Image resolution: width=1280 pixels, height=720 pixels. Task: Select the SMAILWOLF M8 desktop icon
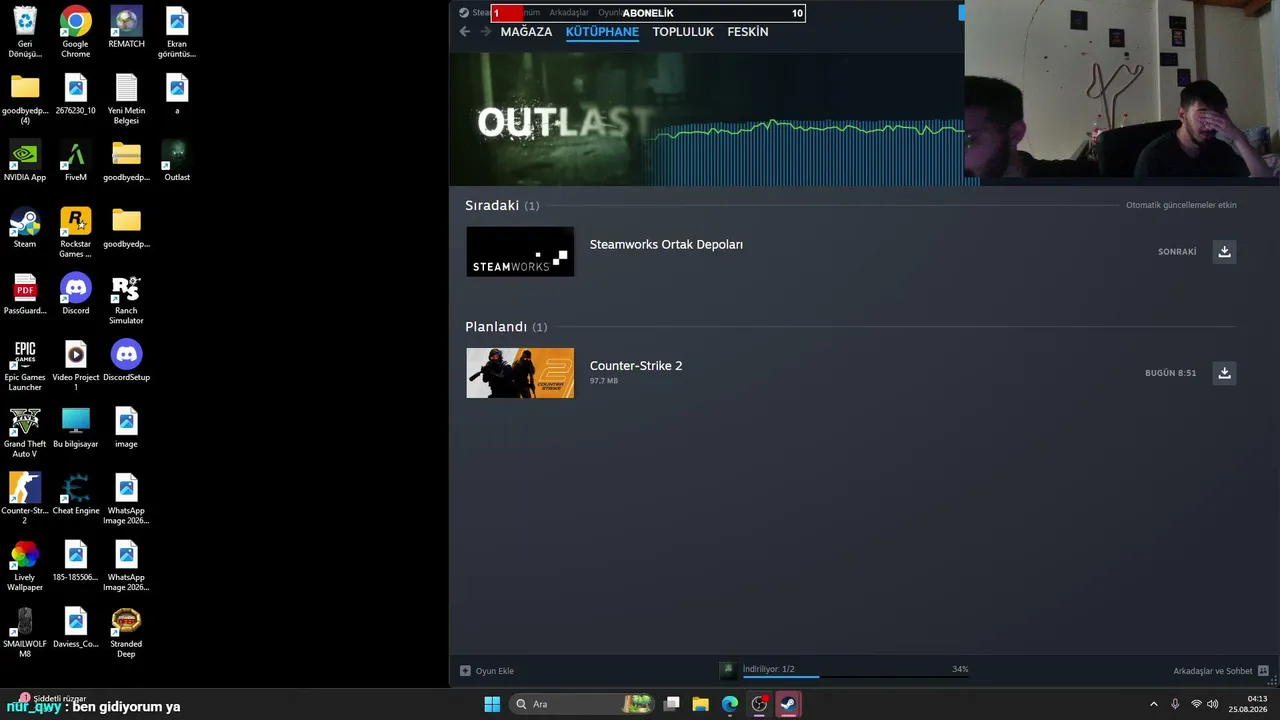25,633
